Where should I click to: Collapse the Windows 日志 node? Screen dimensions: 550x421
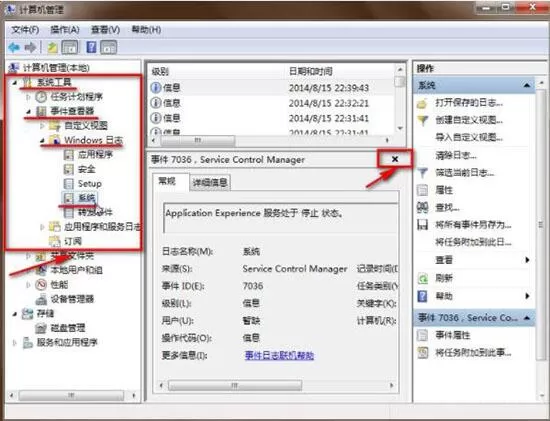(x=42, y=140)
